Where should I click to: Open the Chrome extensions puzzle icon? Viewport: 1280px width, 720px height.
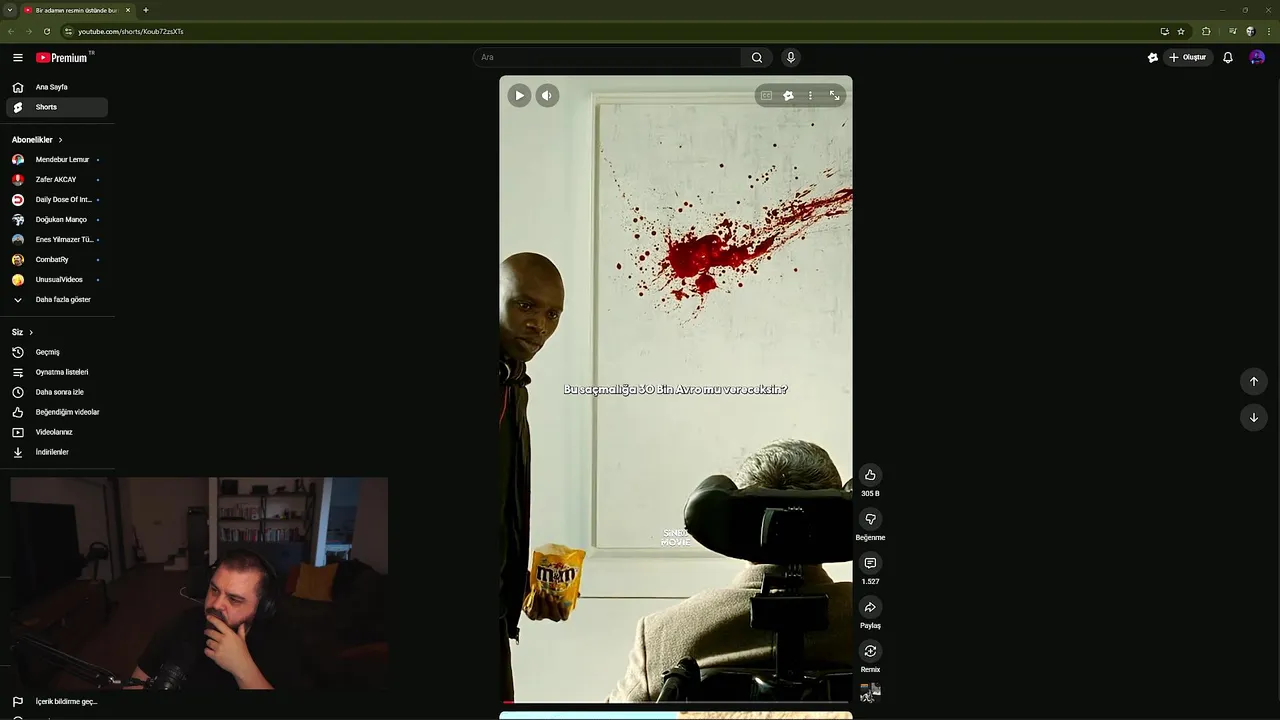point(1206,31)
